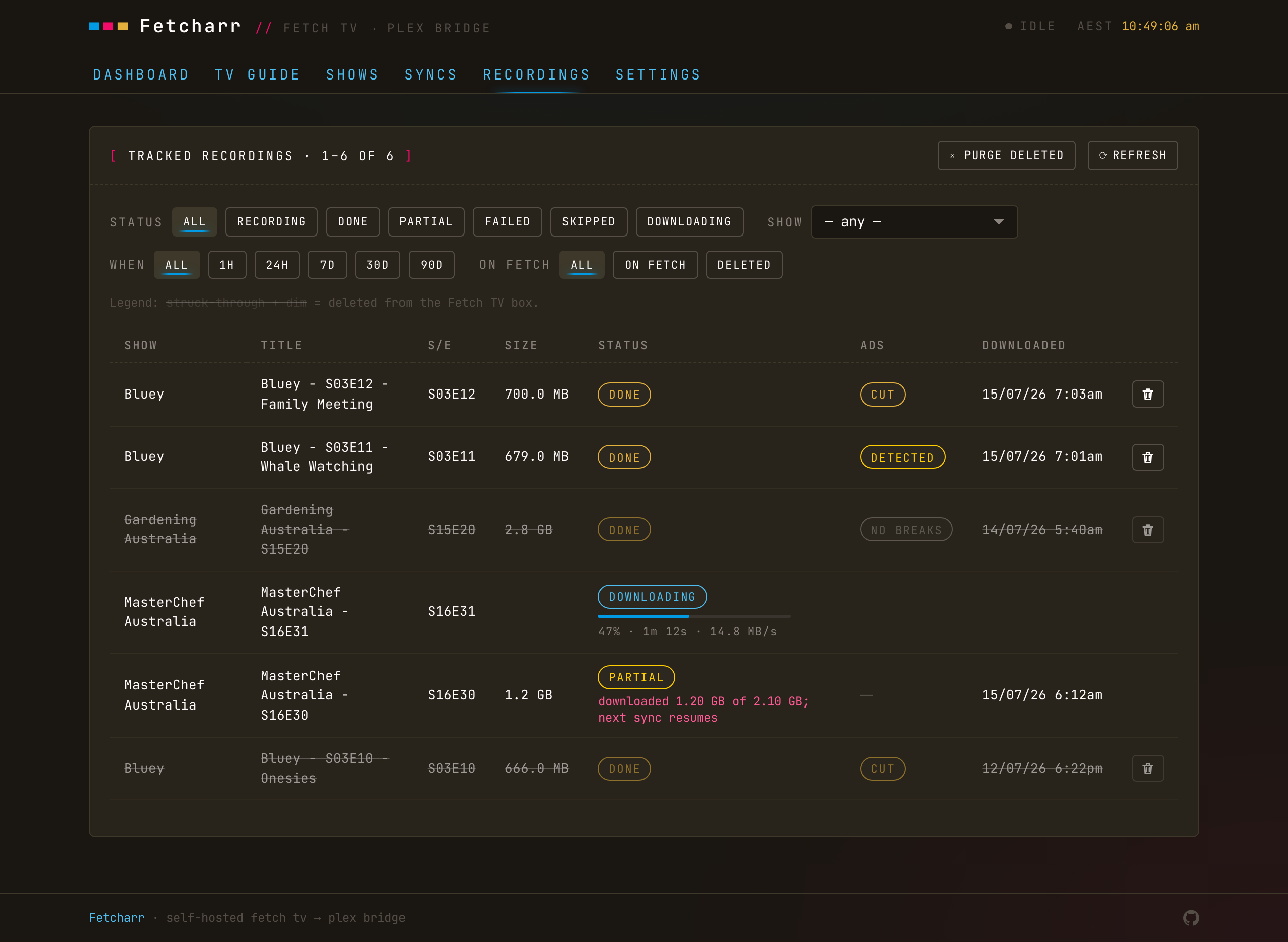
Task: Delete the Bluey S03E12 Family Meeting recording
Action: (x=1147, y=394)
